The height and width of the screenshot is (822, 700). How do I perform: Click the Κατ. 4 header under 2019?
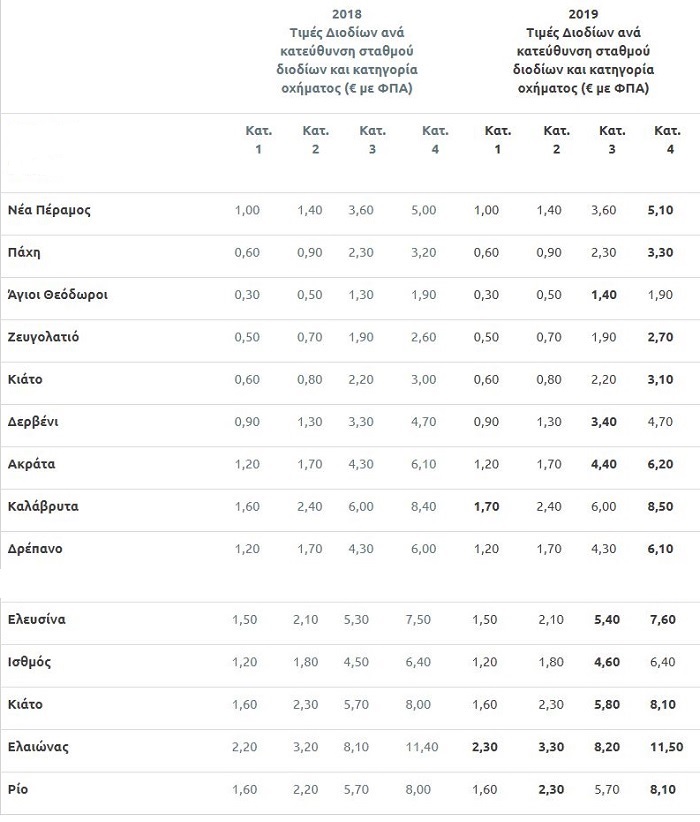[x=666, y=140]
